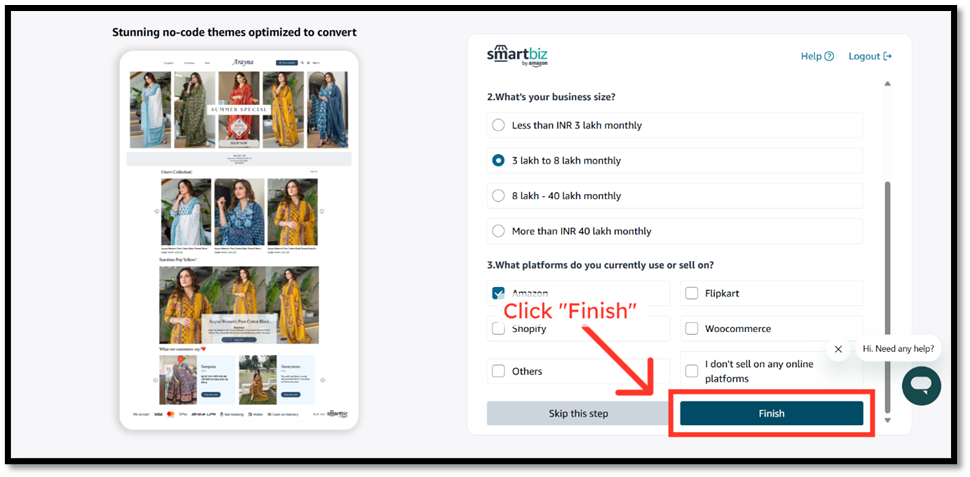Click the 'Skip this step' button
The image size is (970, 477).
point(578,413)
